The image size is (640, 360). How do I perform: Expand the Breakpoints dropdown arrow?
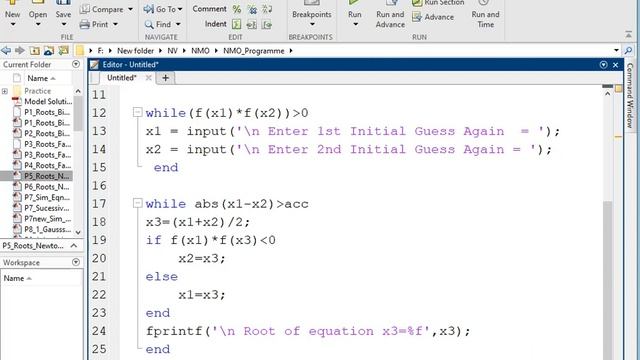click(x=312, y=25)
